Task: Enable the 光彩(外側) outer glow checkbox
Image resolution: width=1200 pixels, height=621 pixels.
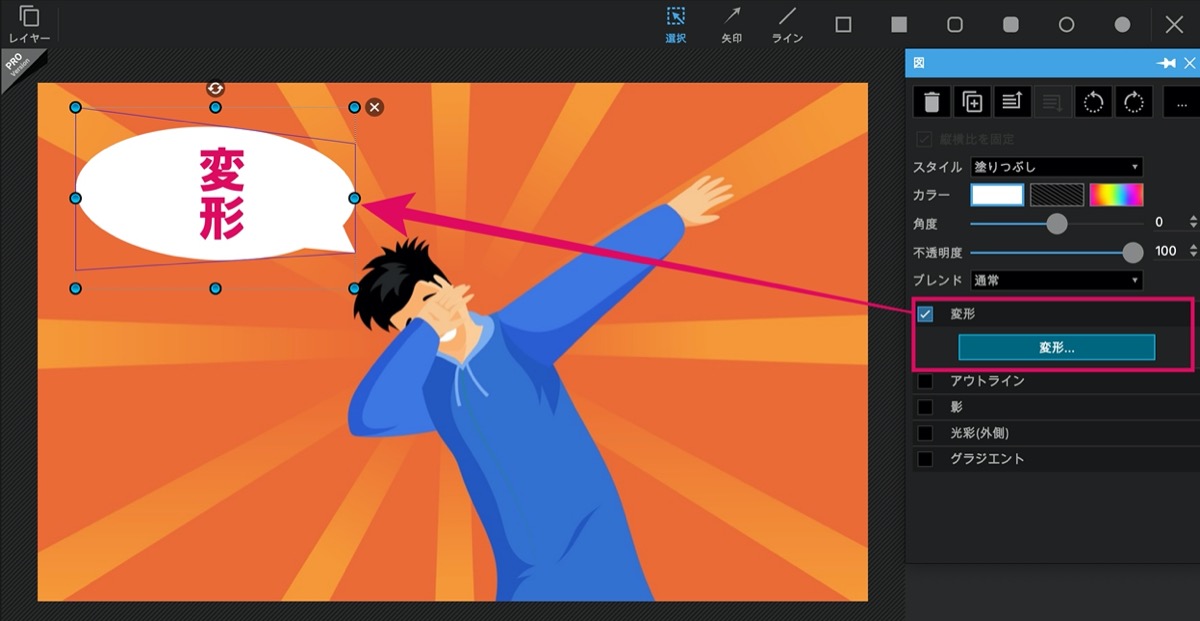Action: coord(925,433)
